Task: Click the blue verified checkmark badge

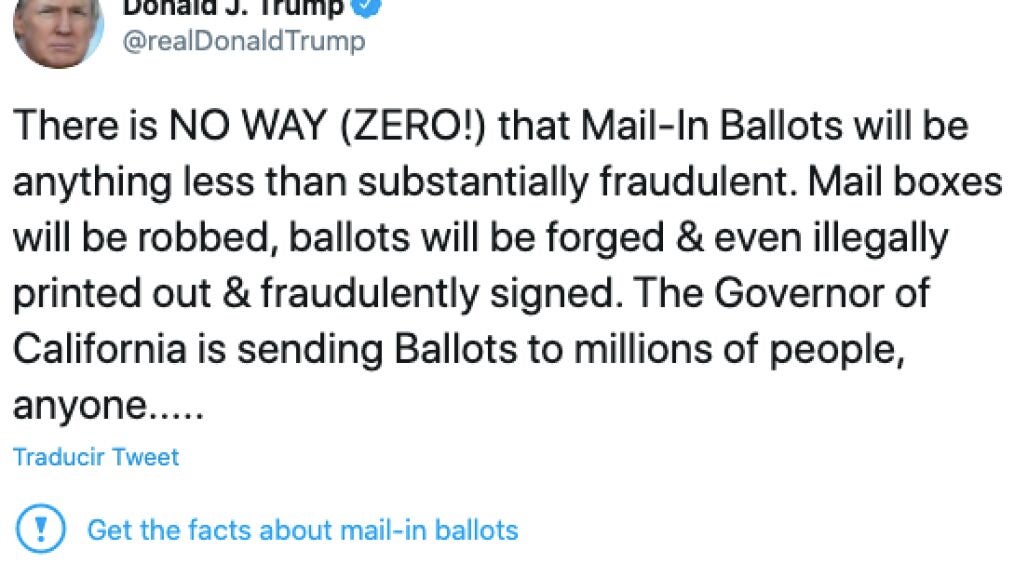Action: click(367, 9)
